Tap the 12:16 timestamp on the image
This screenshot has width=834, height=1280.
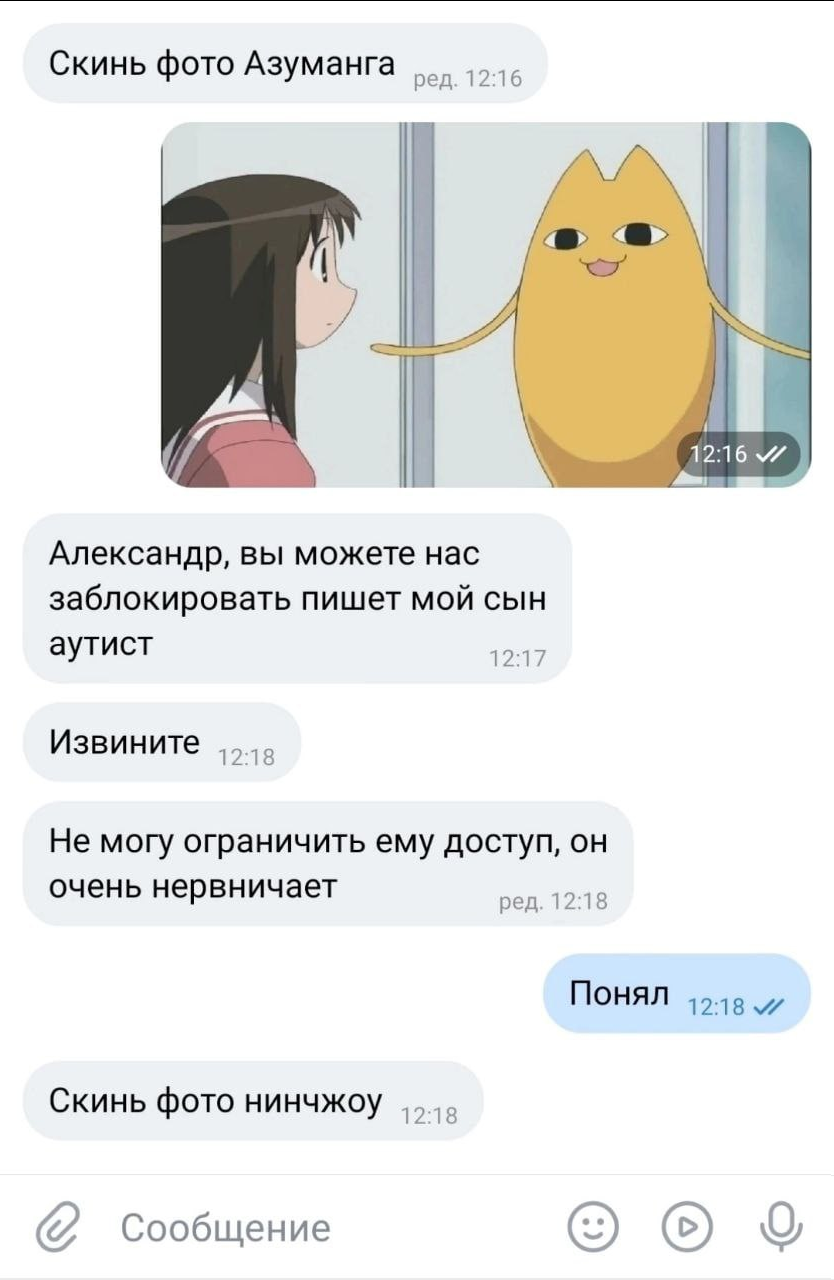(x=719, y=455)
